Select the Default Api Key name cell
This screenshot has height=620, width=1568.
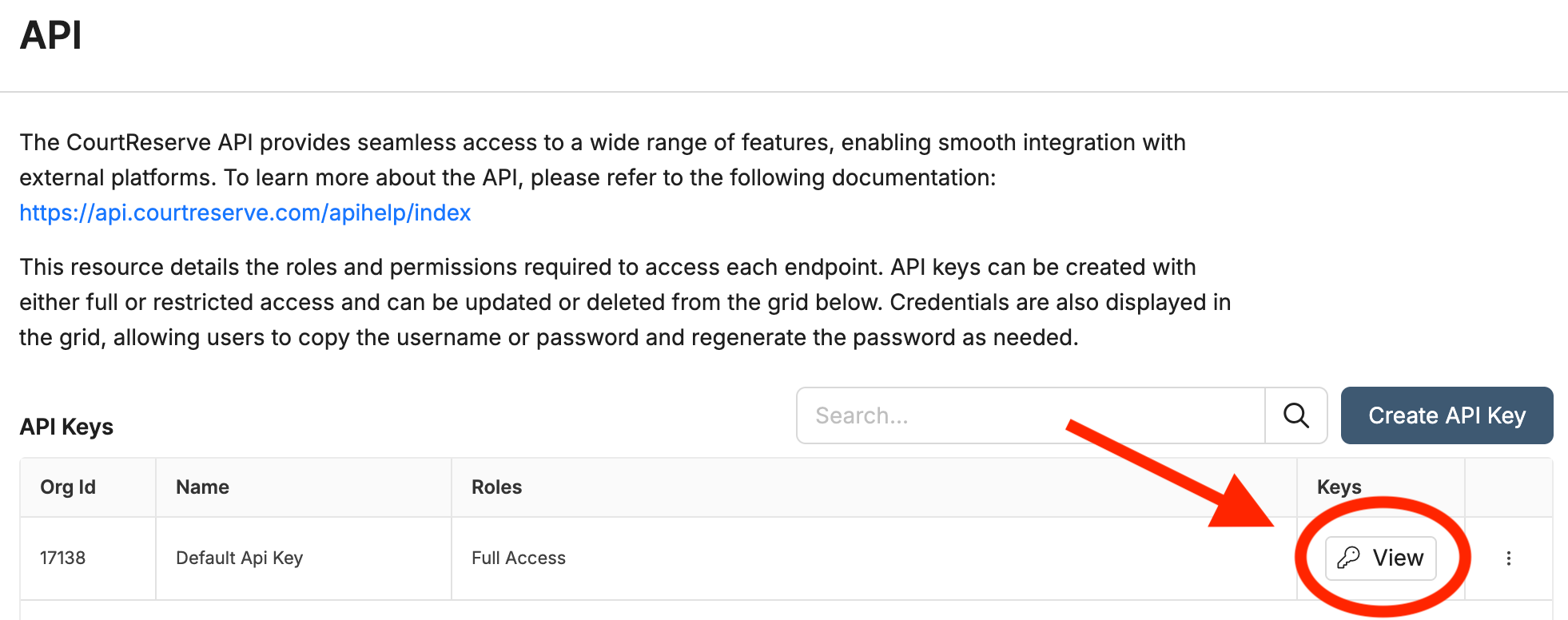[x=239, y=558]
